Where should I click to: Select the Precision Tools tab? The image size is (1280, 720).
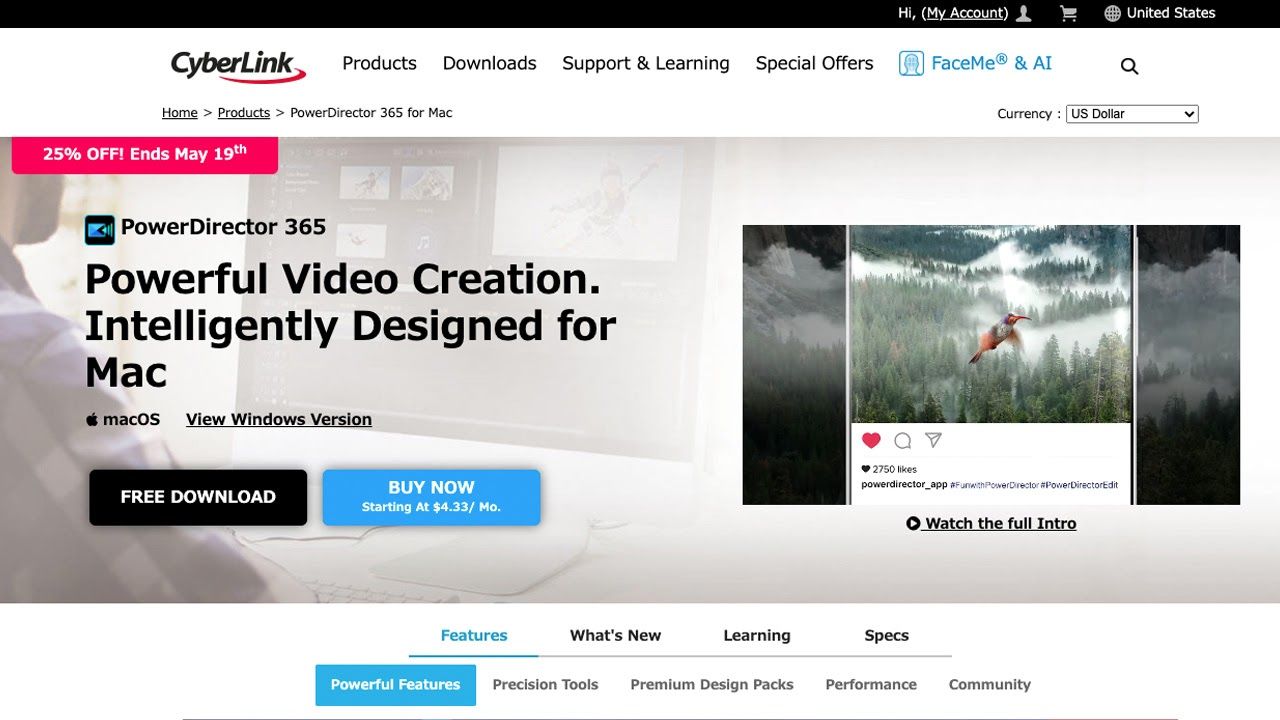click(545, 684)
